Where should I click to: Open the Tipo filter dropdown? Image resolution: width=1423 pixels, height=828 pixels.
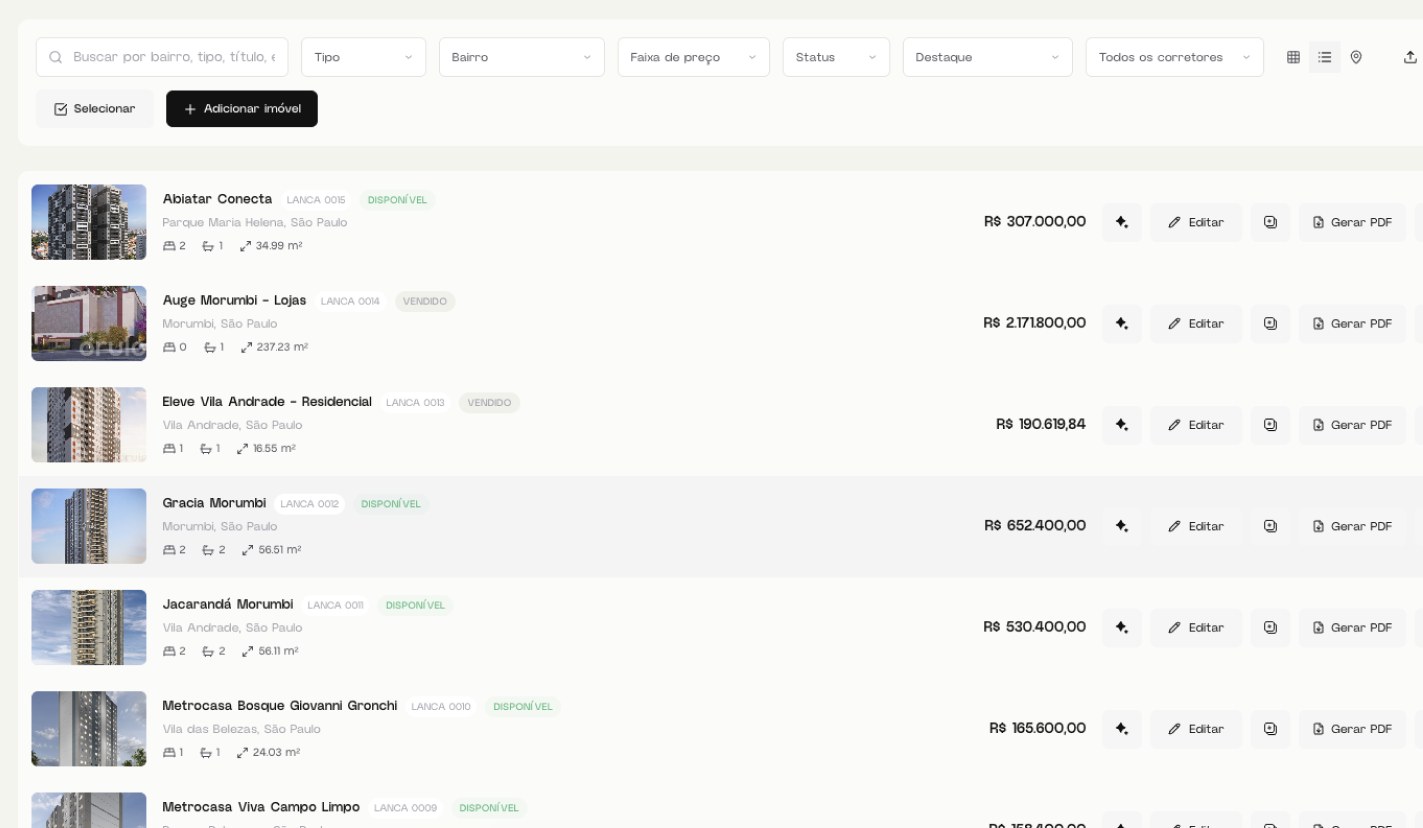(x=363, y=57)
